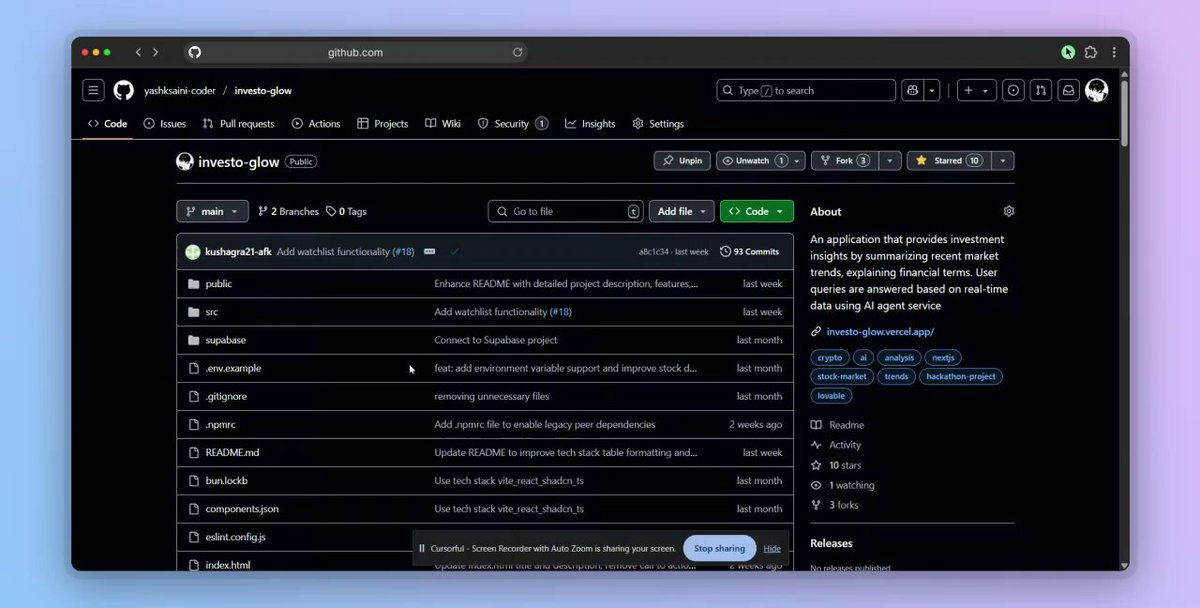Open the issues icon in header
The height and width of the screenshot is (608, 1200).
tap(1014, 90)
